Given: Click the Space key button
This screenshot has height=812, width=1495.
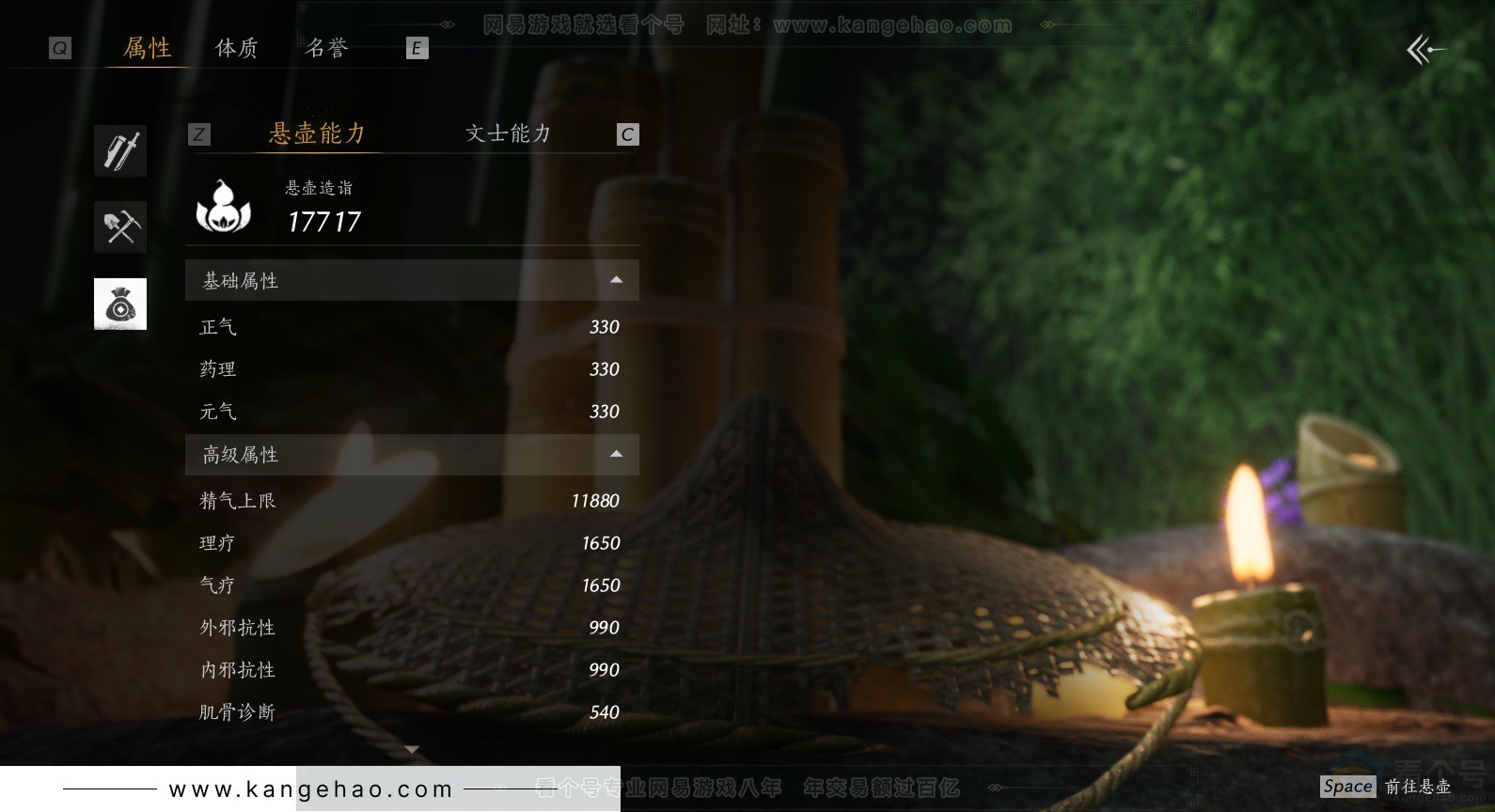Looking at the screenshot, I should coord(1347,787).
